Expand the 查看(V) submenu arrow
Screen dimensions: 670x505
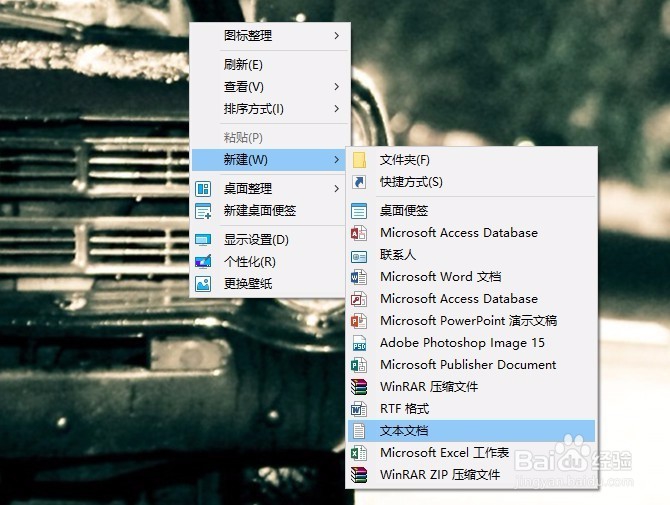(x=337, y=87)
